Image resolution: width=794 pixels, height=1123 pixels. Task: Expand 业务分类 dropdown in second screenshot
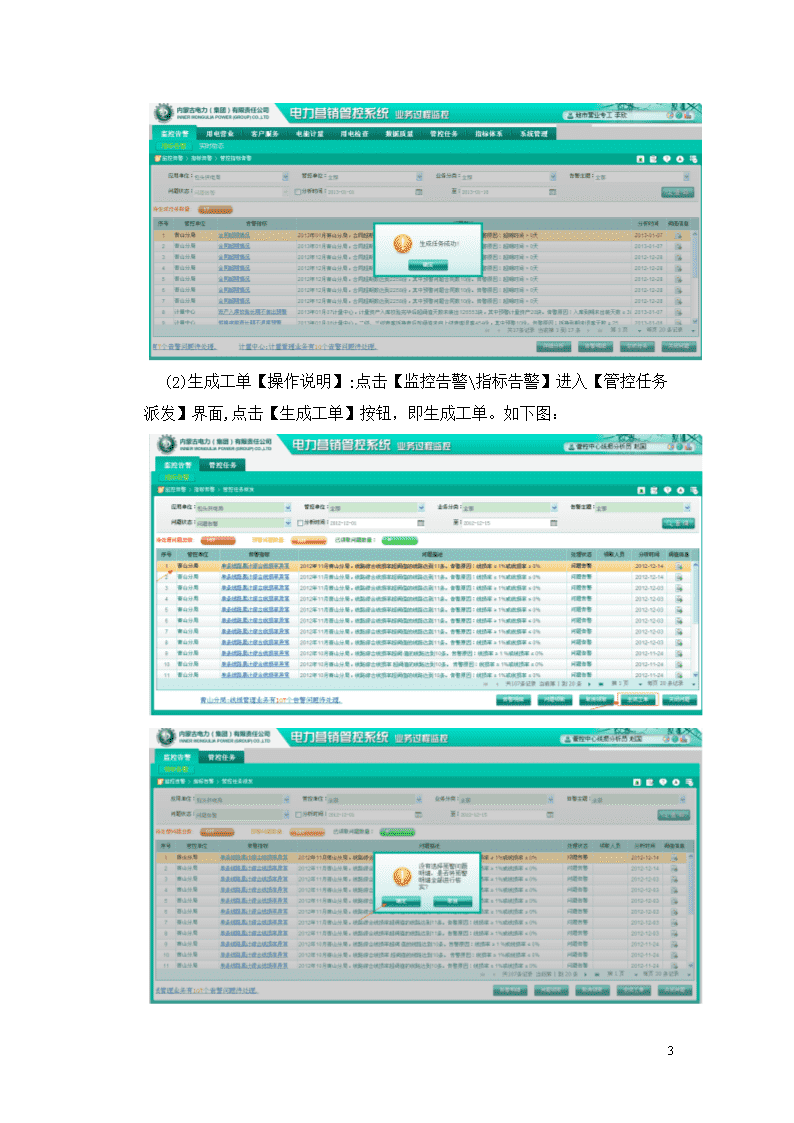(554, 508)
